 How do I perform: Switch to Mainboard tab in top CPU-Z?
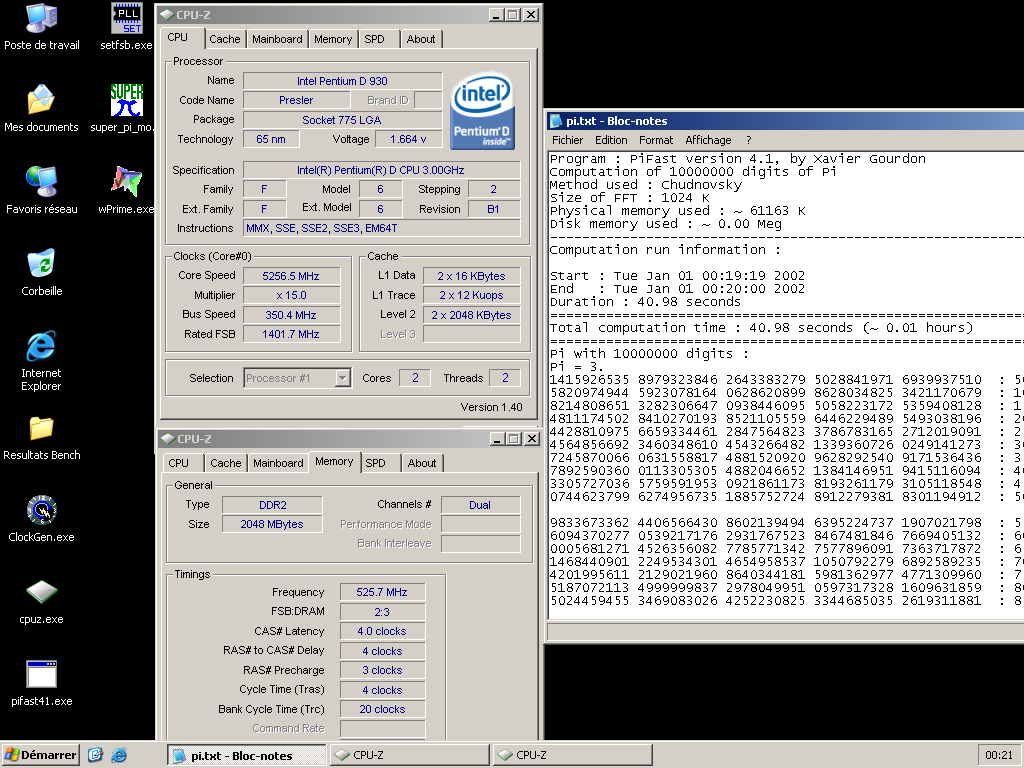(x=277, y=39)
